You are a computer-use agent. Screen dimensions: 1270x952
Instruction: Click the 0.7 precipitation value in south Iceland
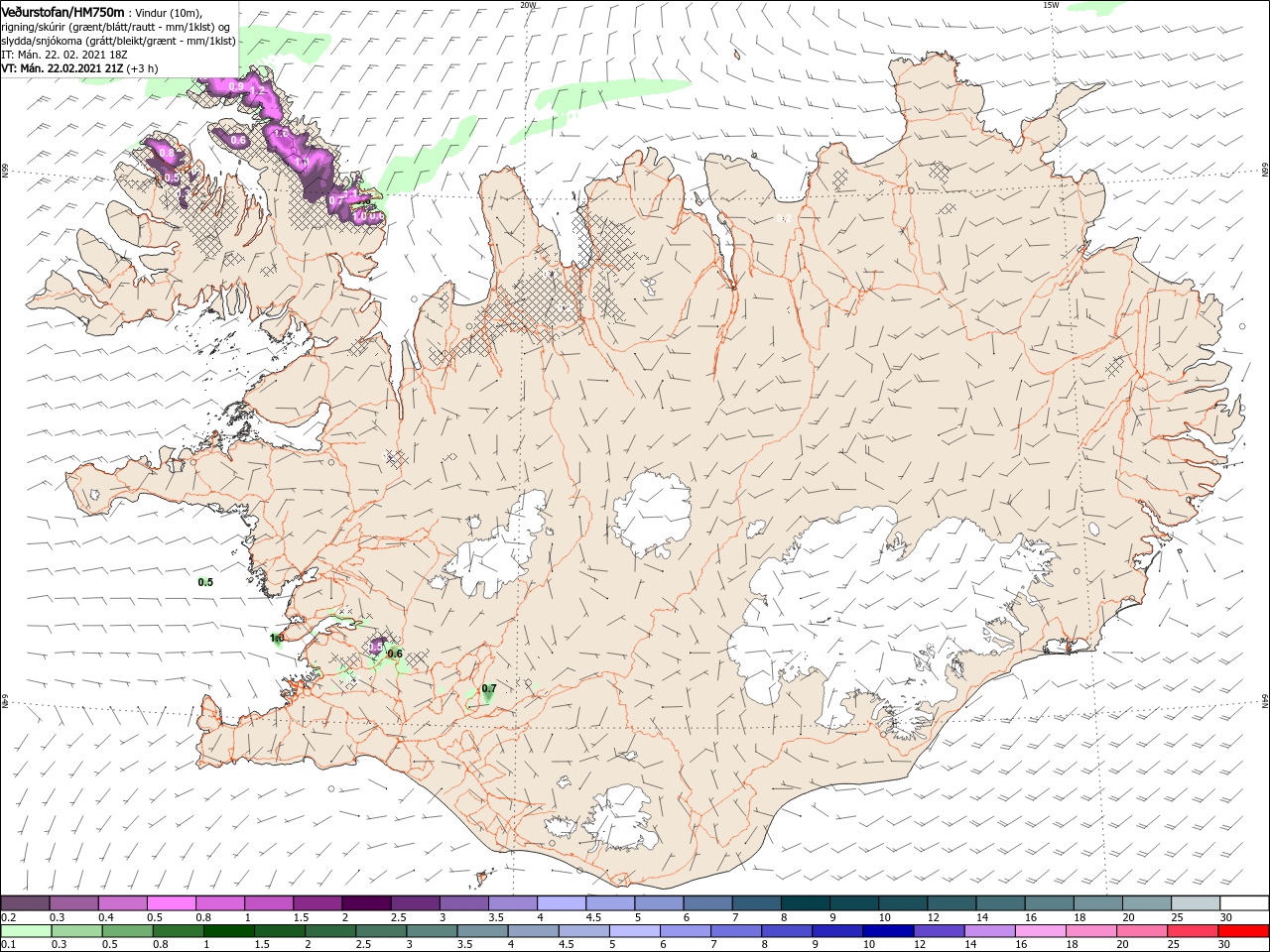point(488,688)
